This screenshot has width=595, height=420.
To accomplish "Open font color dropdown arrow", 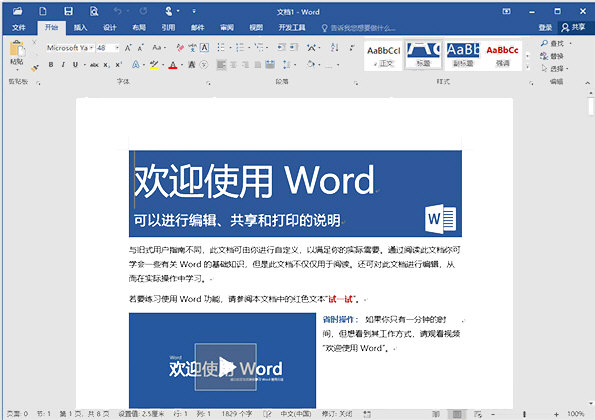I will click(181, 65).
